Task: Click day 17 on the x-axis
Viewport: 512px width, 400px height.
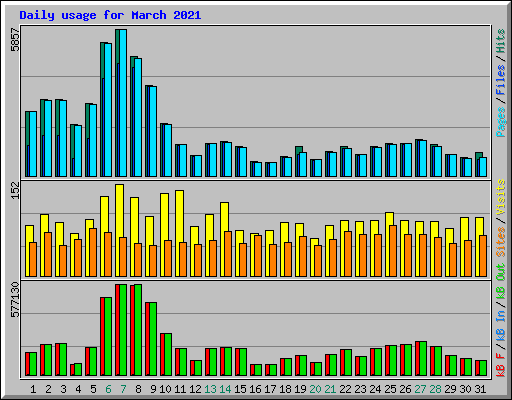Action: coord(270,389)
